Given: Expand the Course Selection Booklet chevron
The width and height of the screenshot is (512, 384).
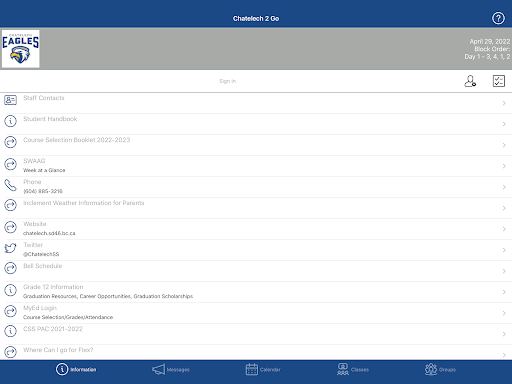Looking at the screenshot, I should (x=504, y=145).
